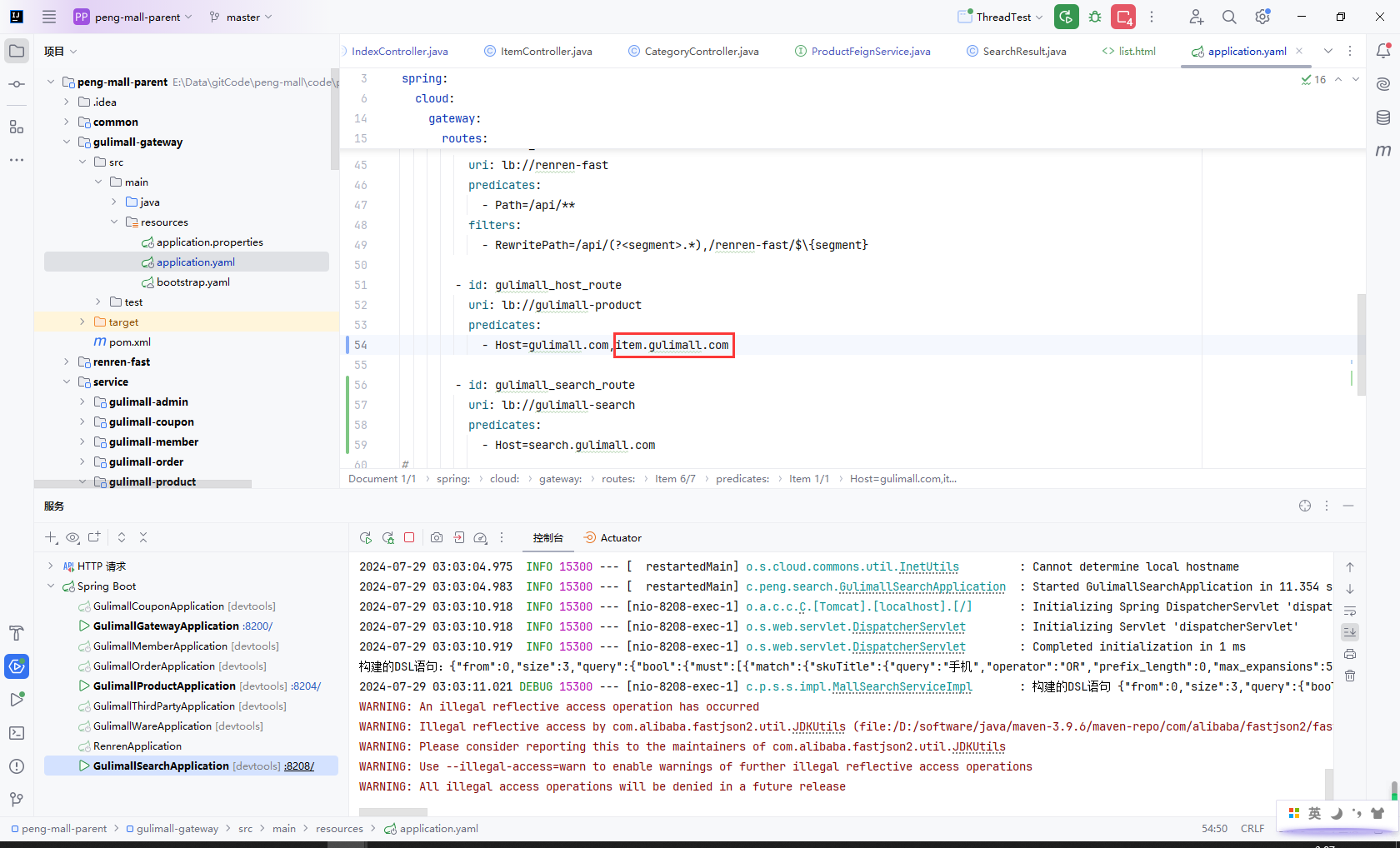Viewport: 1400px width, 848px height.
Task: Open AI Assistant spiral icon
Action: 1383,84
